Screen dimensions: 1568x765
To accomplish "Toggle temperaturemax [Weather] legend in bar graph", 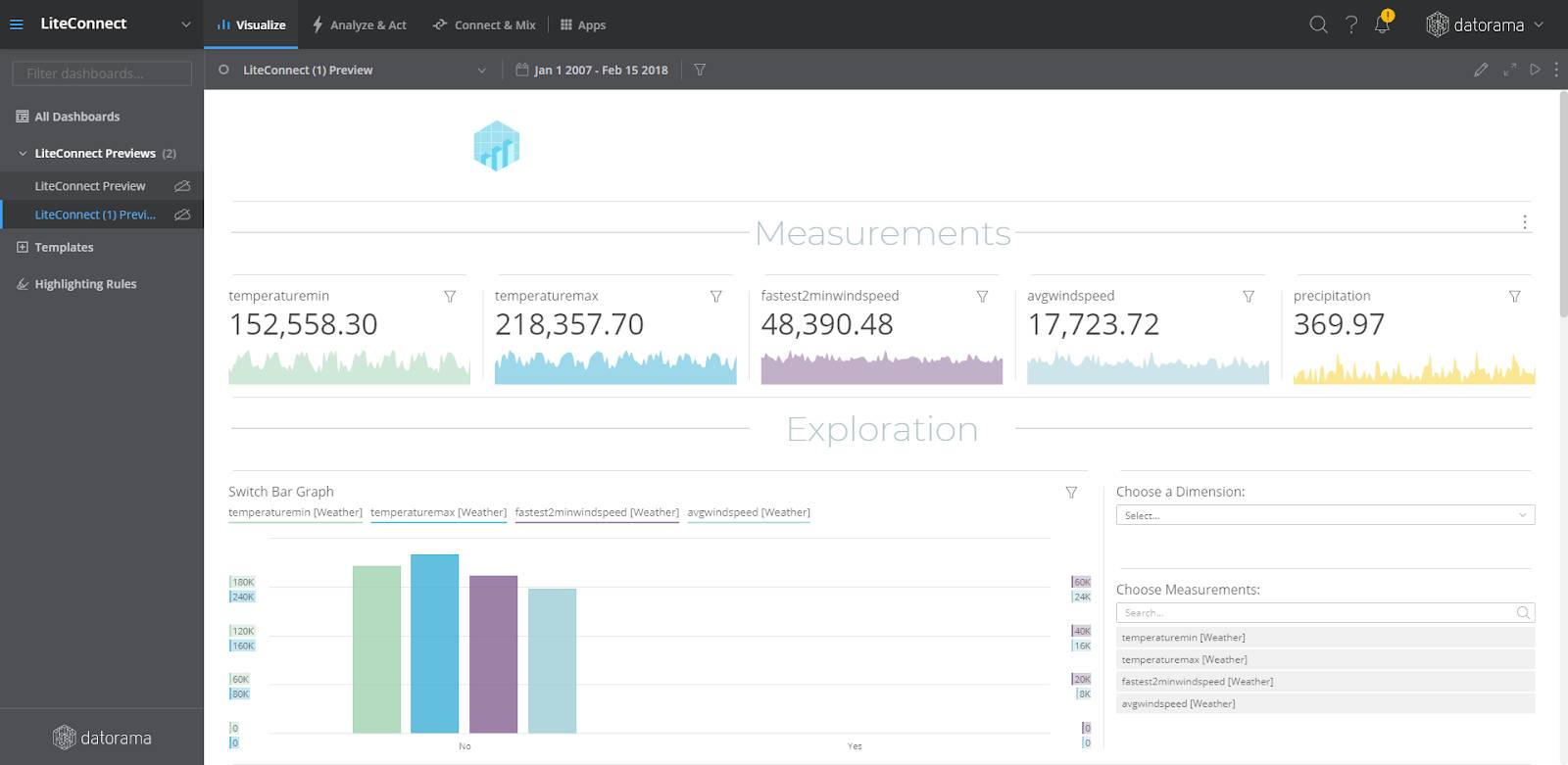I will pyautogui.click(x=438, y=512).
